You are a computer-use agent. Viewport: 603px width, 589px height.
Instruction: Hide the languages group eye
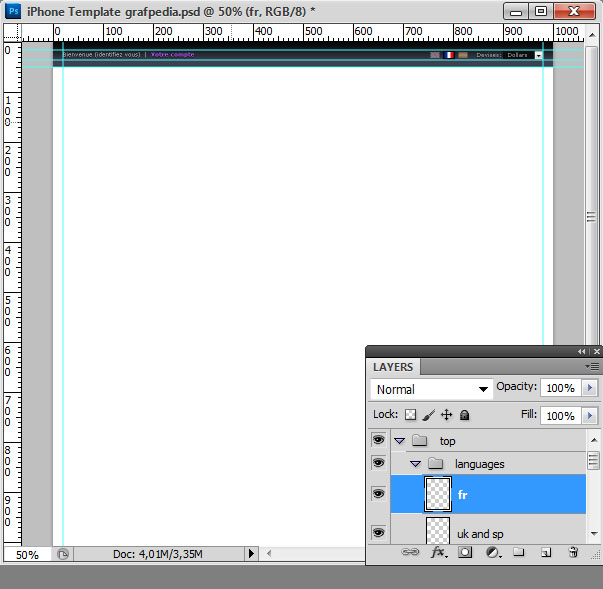(378, 463)
